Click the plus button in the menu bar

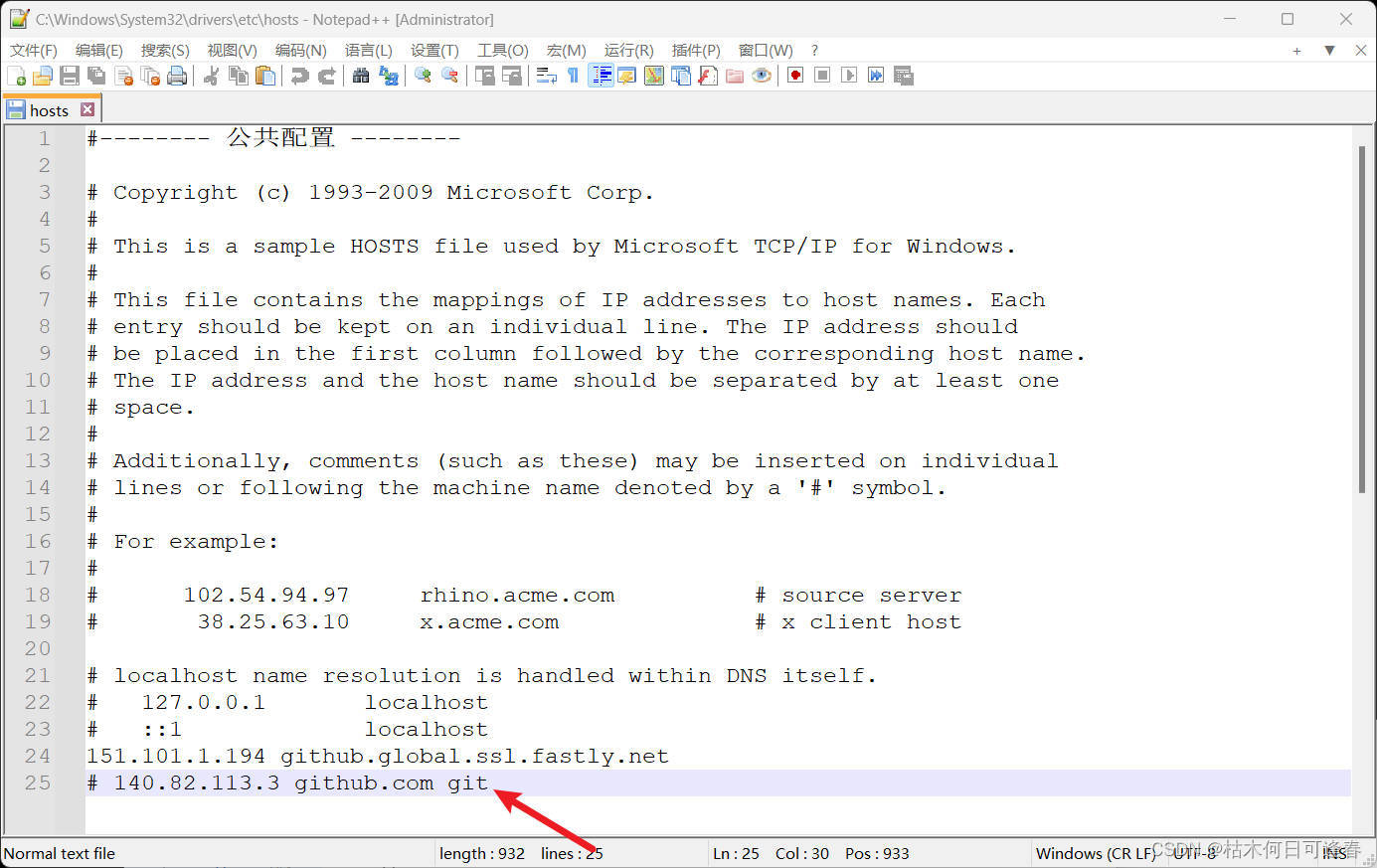click(1296, 50)
